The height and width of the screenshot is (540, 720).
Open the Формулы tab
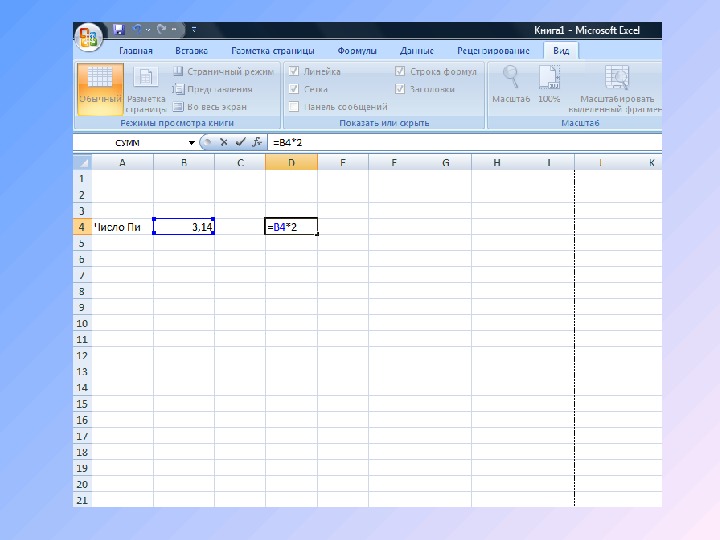[357, 51]
